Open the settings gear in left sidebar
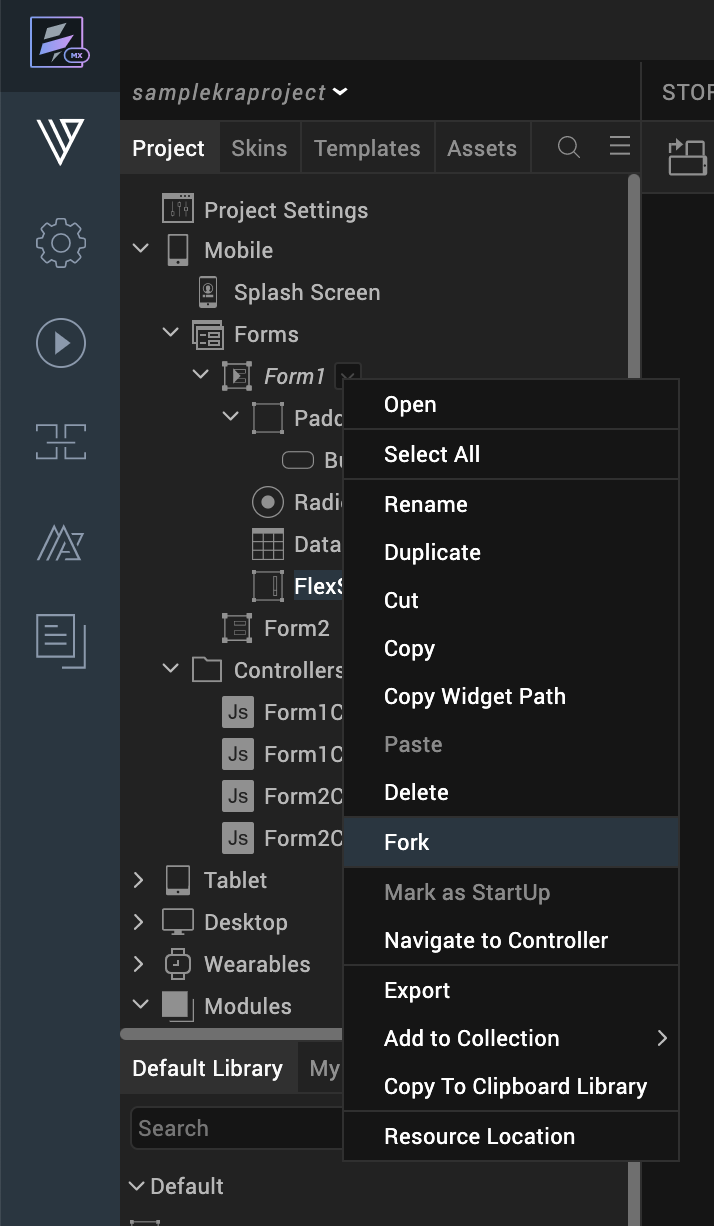This screenshot has height=1226, width=714. pyautogui.click(x=60, y=243)
